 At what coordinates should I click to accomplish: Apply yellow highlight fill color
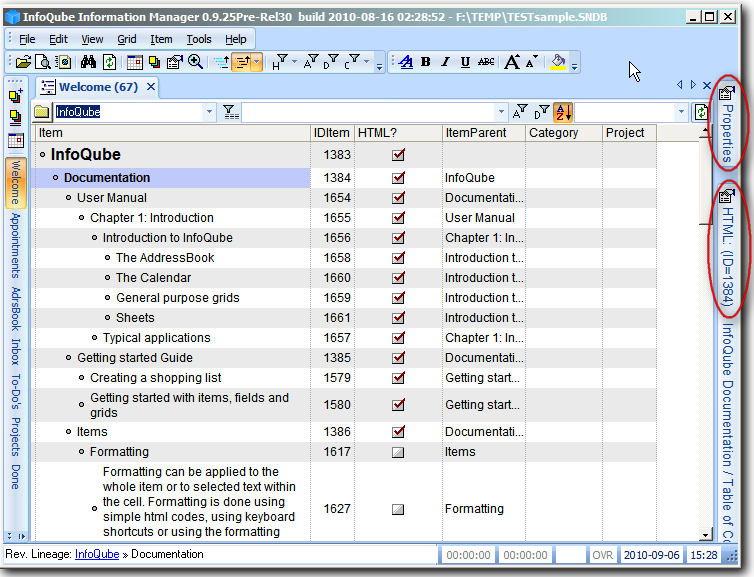558,62
